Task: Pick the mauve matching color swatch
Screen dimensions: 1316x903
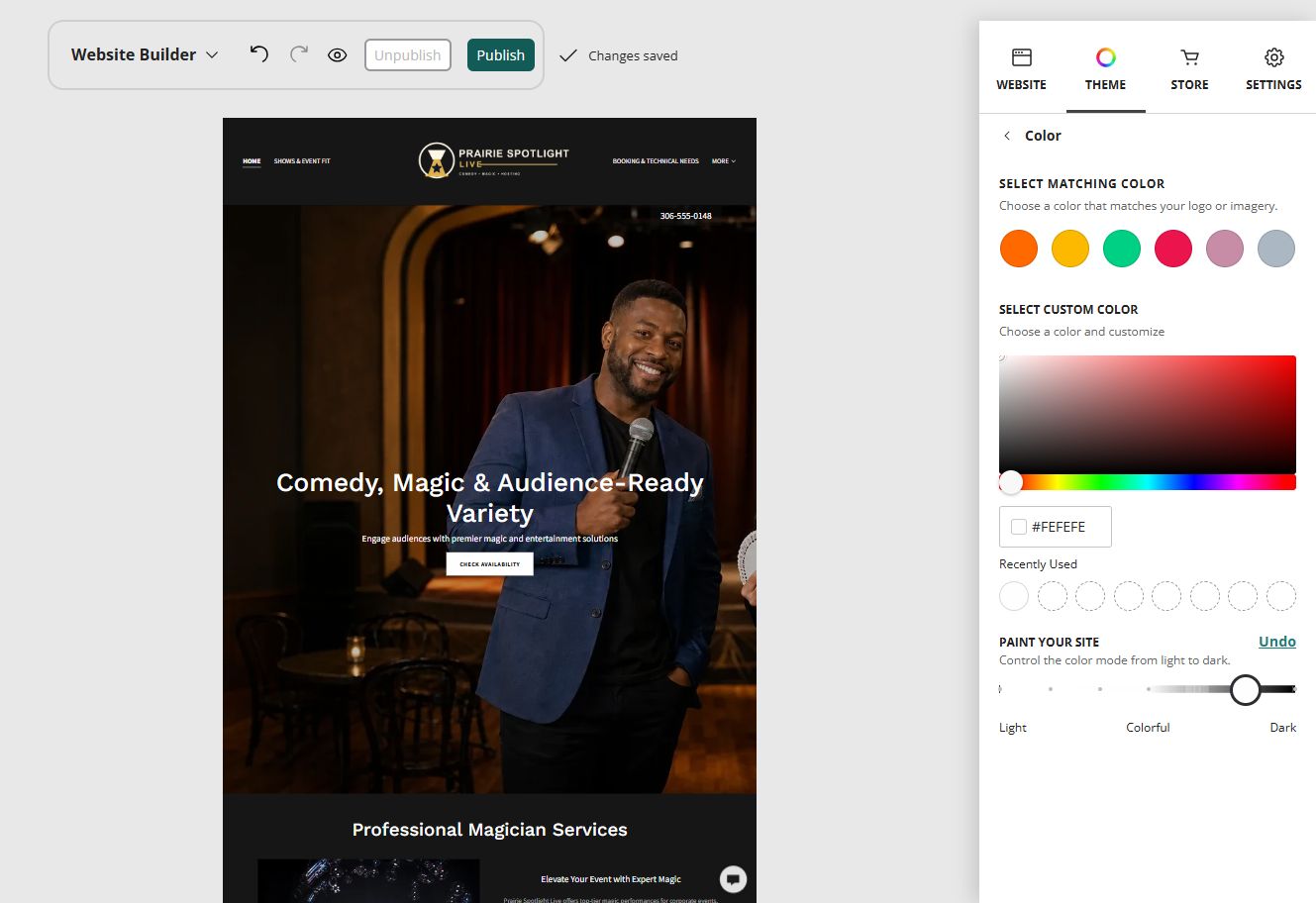Action: pyautogui.click(x=1225, y=249)
